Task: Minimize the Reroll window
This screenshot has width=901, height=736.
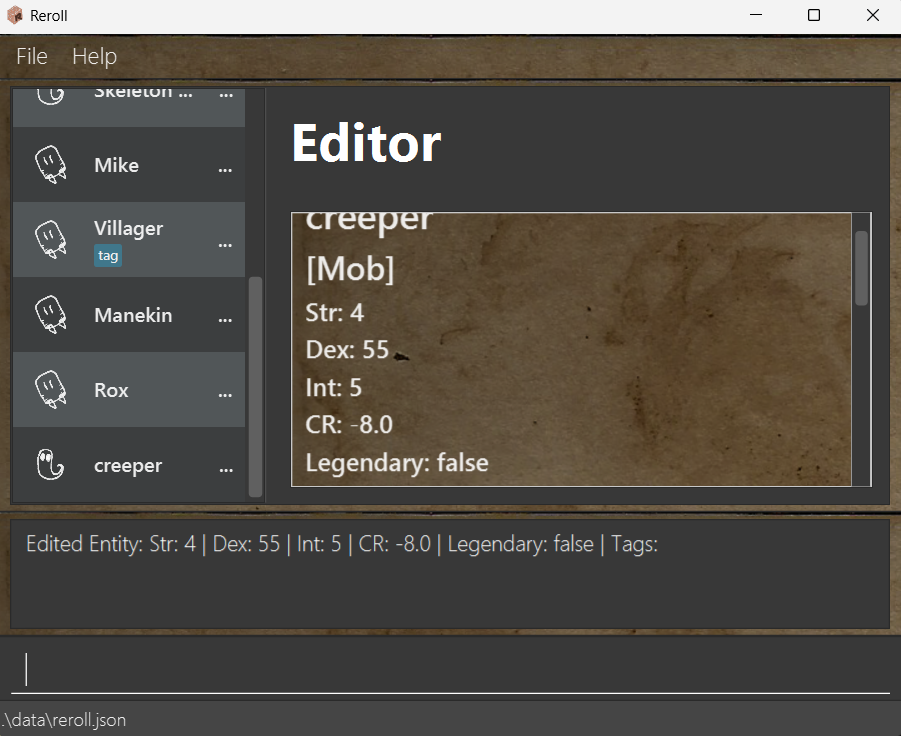Action: pyautogui.click(x=756, y=15)
